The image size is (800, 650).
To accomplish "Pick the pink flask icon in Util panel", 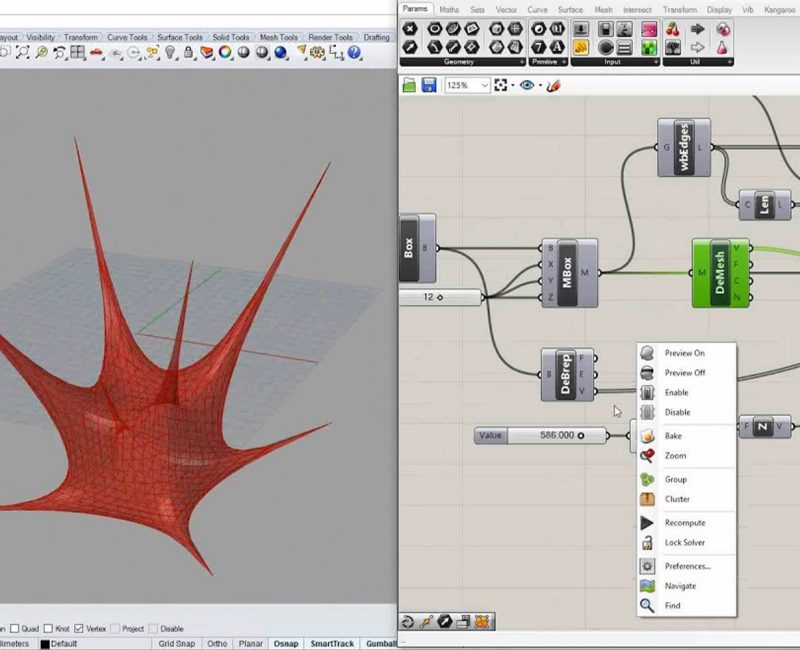I will [x=722, y=48].
